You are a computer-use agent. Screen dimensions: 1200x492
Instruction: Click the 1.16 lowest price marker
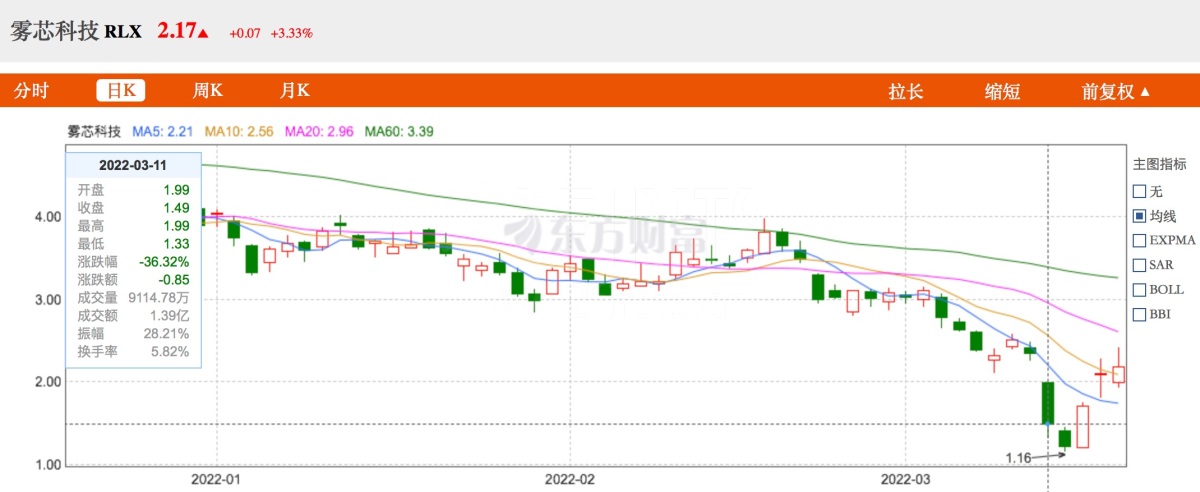pyautogui.click(x=1019, y=458)
